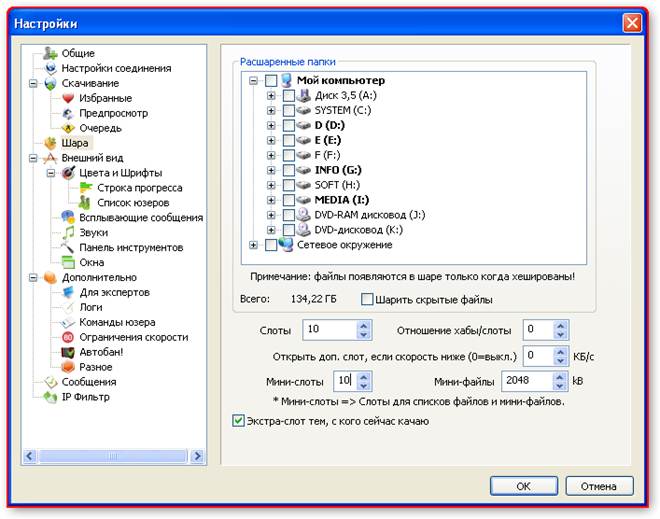Click the sidebar scroll right arrow

click(x=197, y=456)
